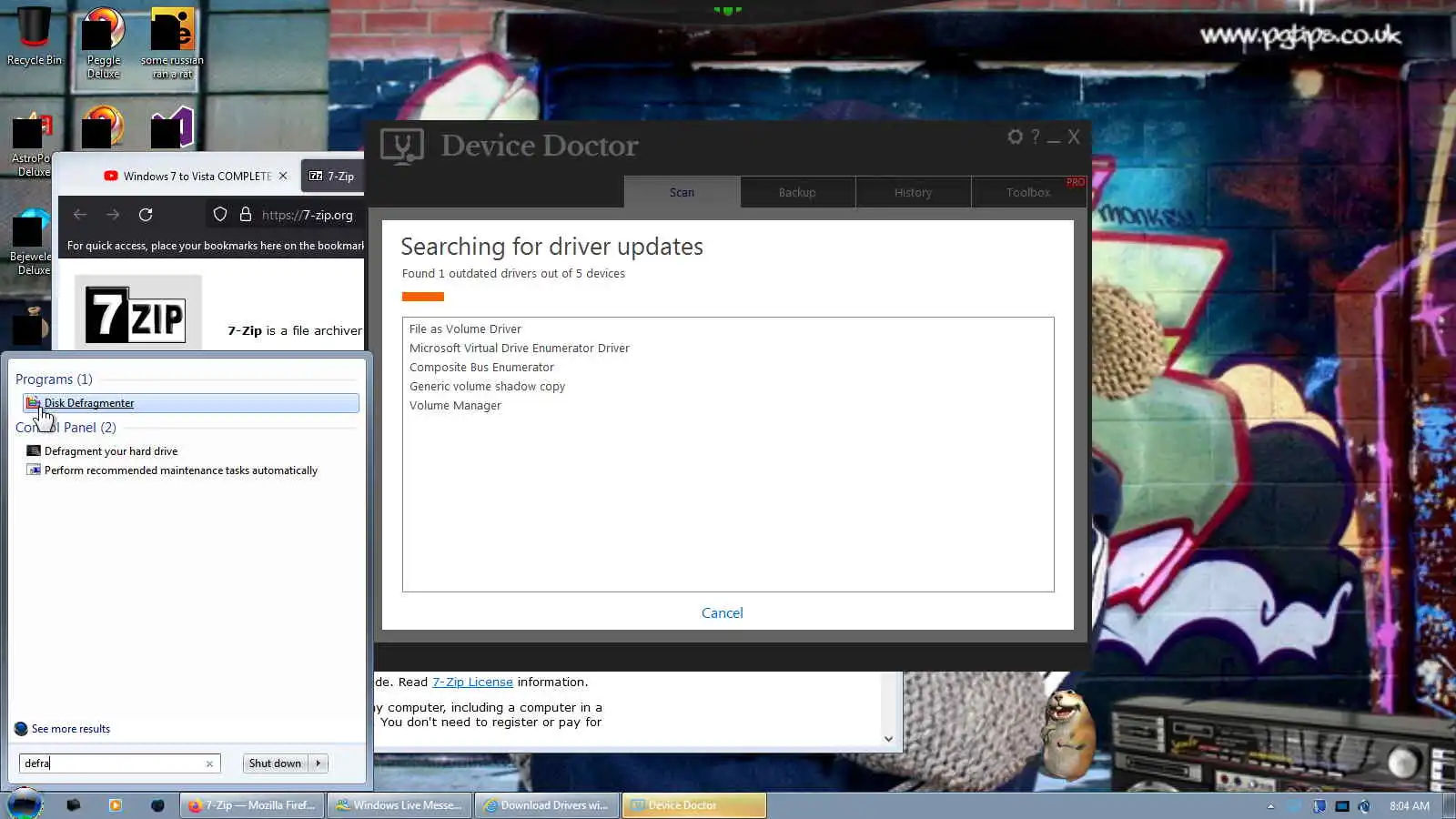Viewport: 1456px width, 819px height.
Task: Select the AstroPop Deluxe desktop icon
Action: coord(33,144)
